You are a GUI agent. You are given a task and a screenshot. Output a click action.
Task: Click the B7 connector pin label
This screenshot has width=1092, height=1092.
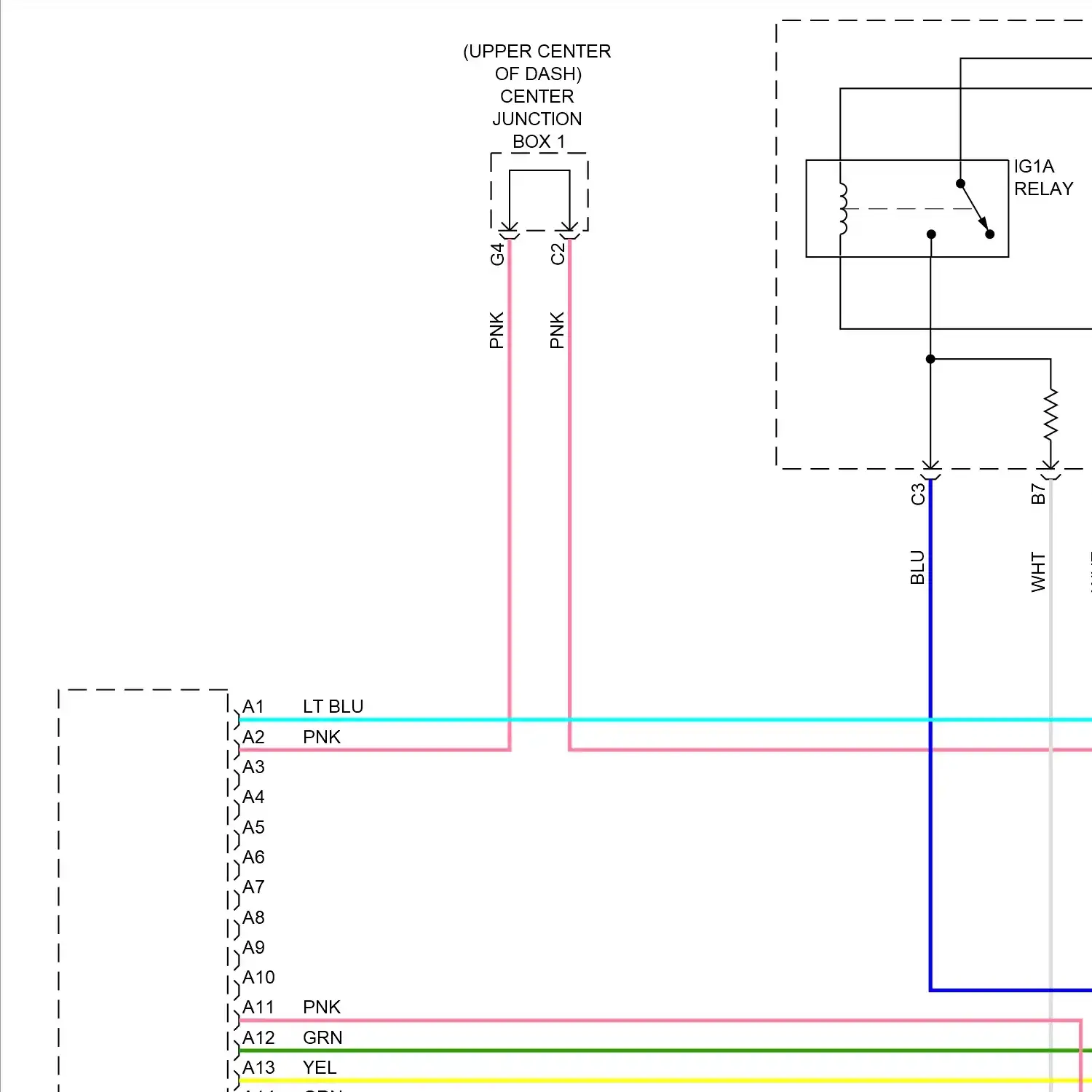[x=1038, y=494]
